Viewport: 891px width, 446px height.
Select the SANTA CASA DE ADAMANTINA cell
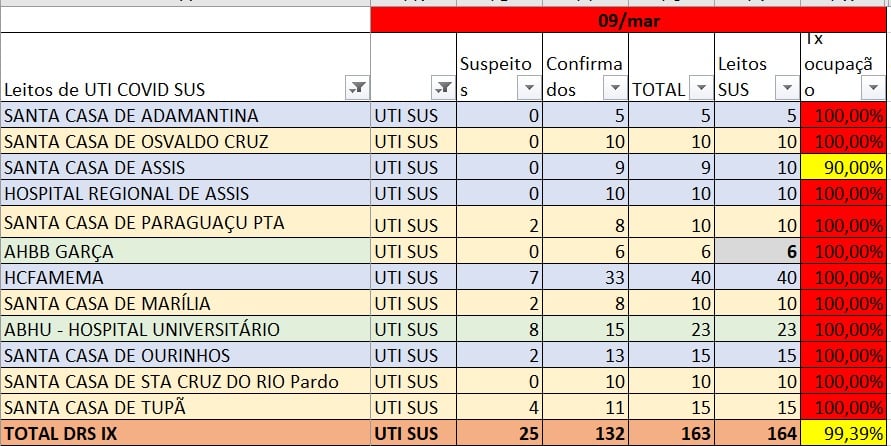(x=185, y=115)
